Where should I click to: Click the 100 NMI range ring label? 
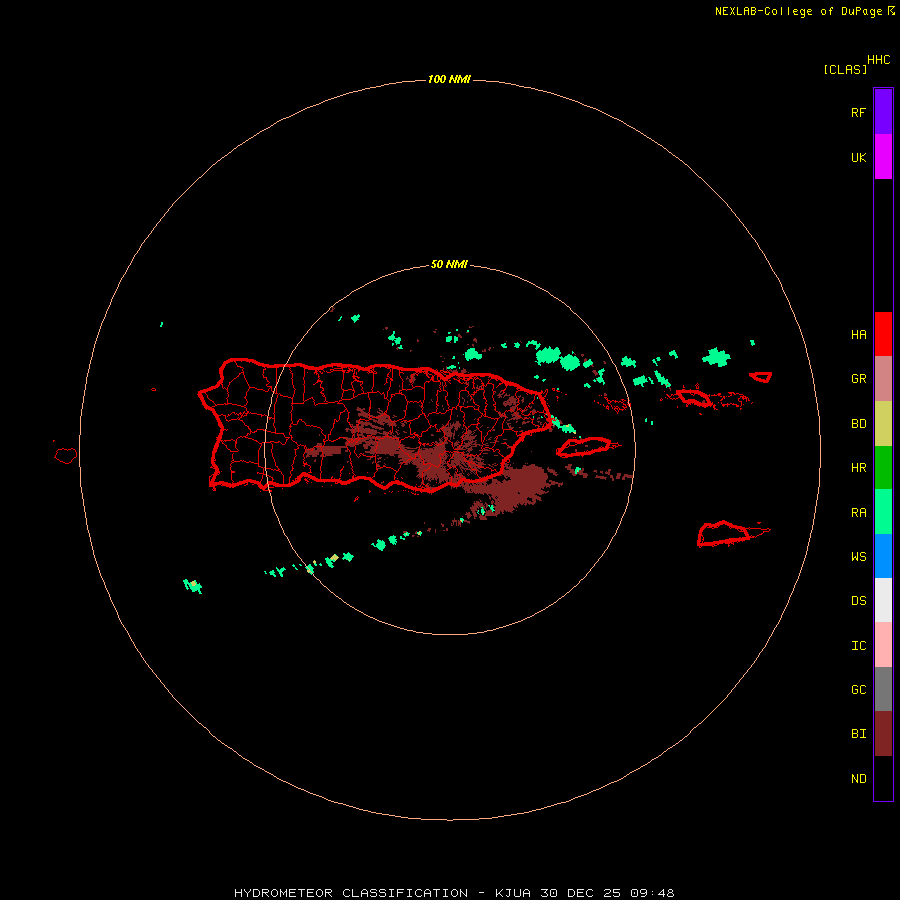[x=449, y=79]
